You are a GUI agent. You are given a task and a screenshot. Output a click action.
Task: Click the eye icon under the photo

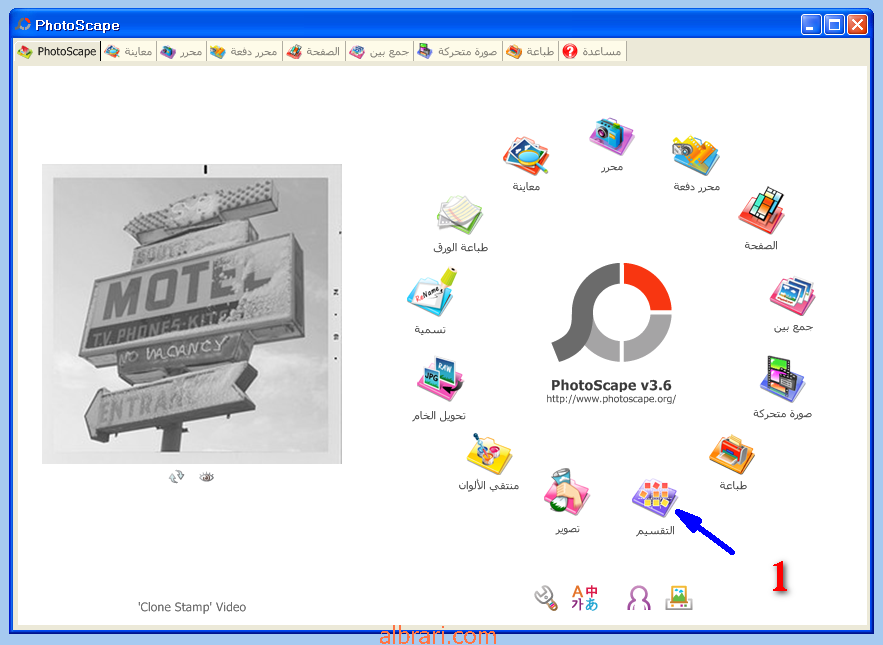point(207,477)
